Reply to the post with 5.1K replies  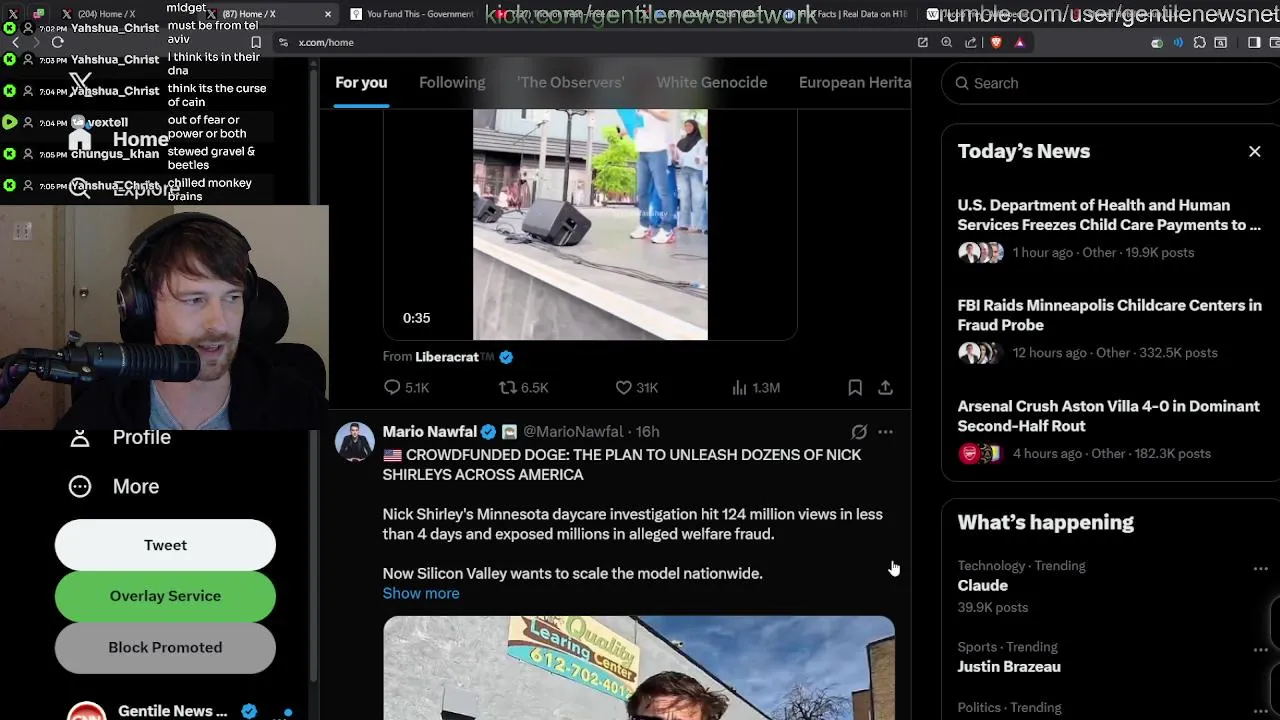tap(406, 387)
